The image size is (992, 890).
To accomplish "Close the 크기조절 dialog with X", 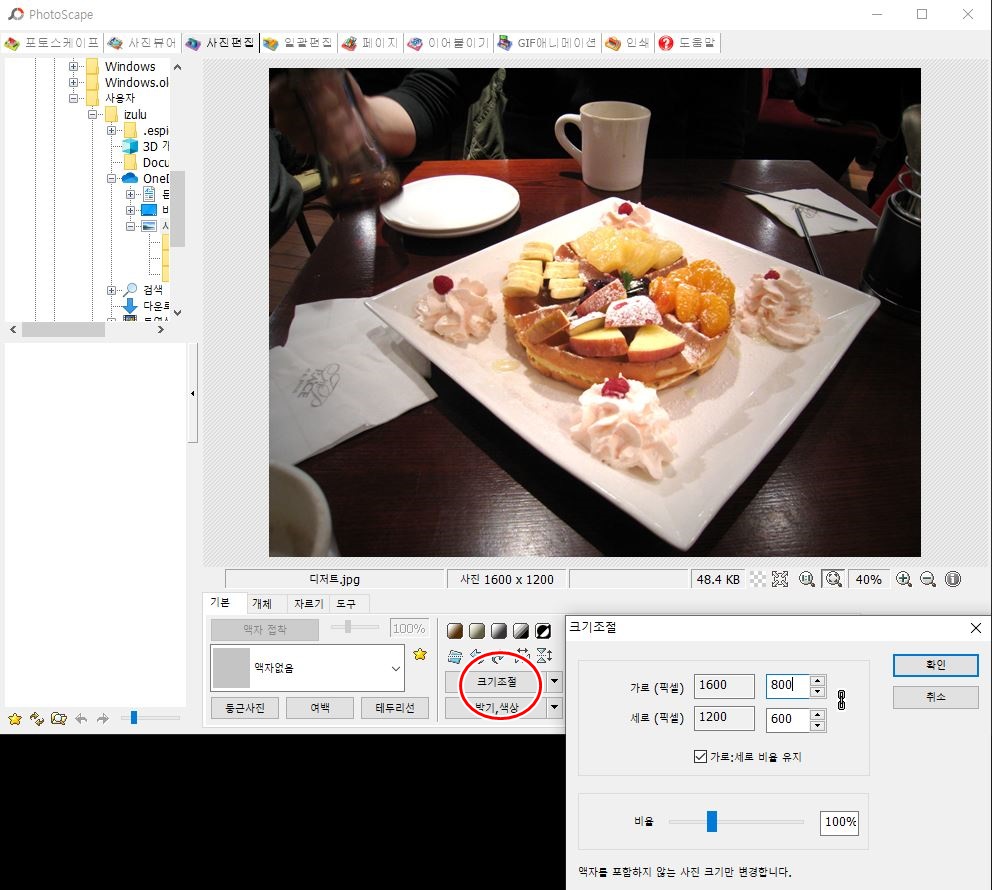I will click(976, 627).
